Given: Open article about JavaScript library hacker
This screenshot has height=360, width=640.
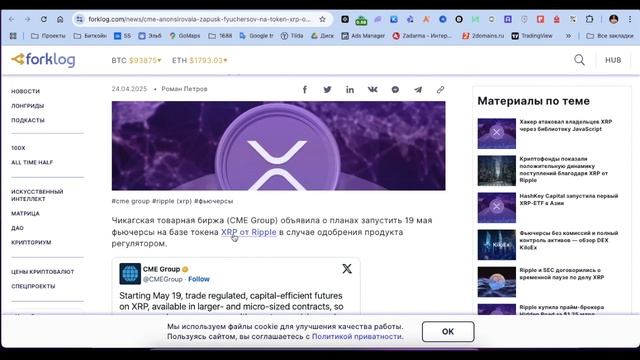Looking at the screenshot, I should click(x=566, y=125).
